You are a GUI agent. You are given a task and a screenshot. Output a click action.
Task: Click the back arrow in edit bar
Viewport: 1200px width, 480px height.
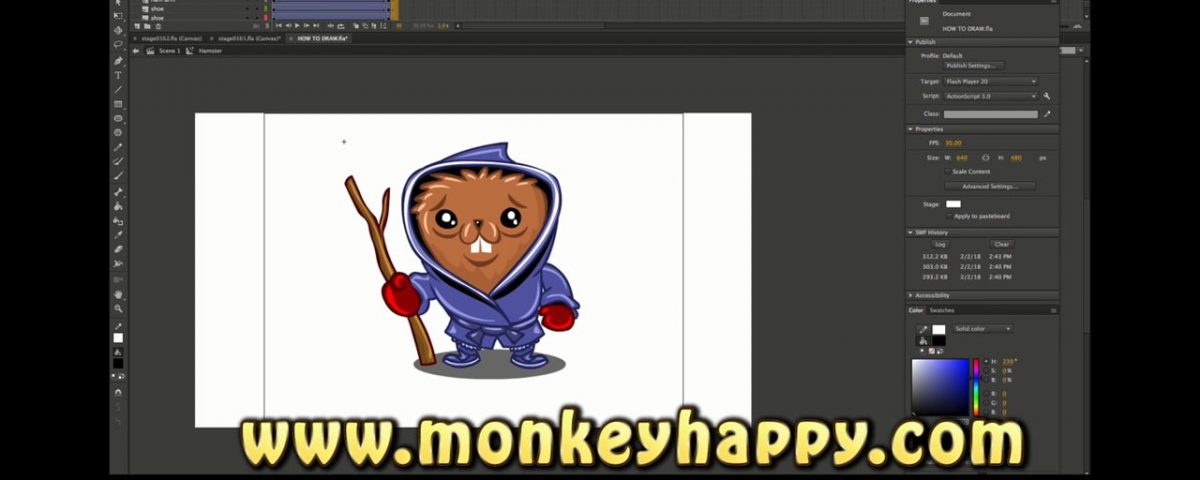pyautogui.click(x=135, y=51)
